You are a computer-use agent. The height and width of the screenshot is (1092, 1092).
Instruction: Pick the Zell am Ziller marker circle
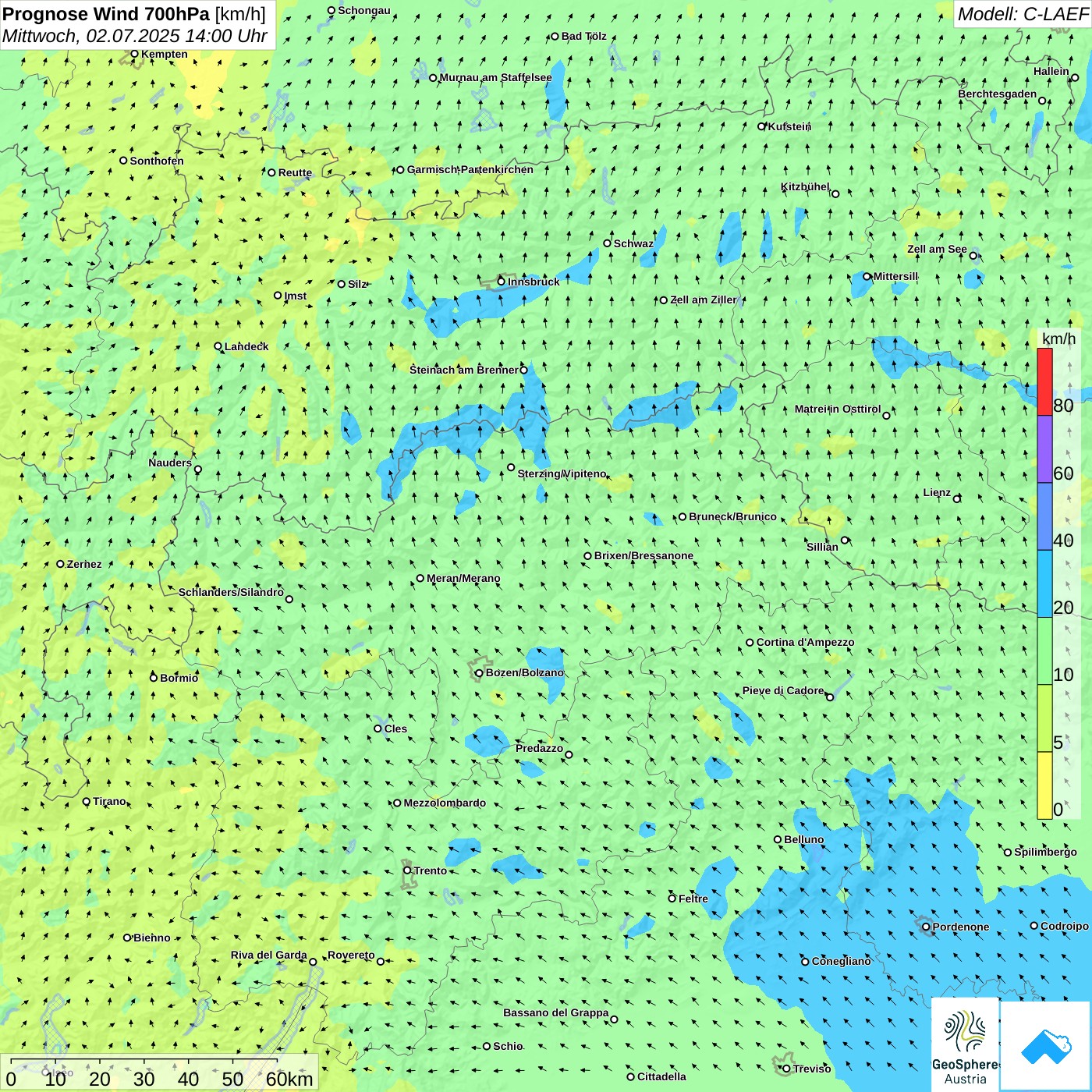tap(664, 300)
